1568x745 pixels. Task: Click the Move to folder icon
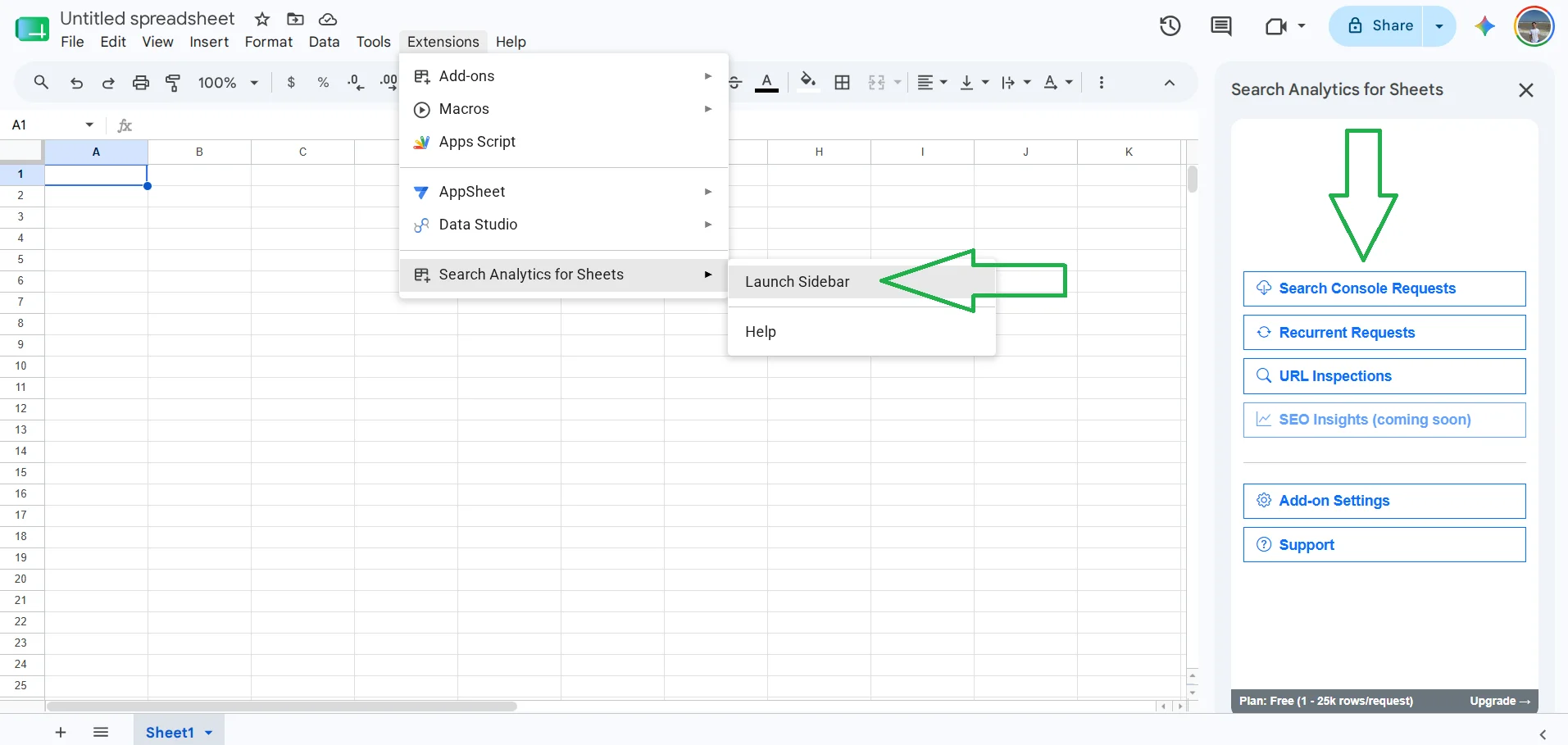coord(295,19)
